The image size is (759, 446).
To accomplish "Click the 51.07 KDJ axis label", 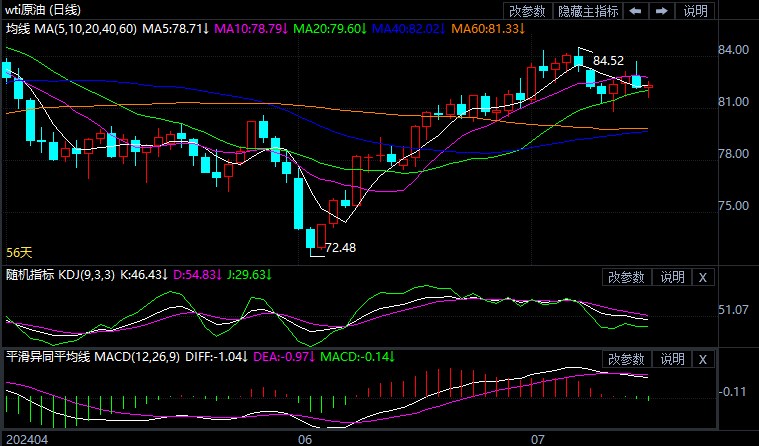I will click(x=733, y=309).
